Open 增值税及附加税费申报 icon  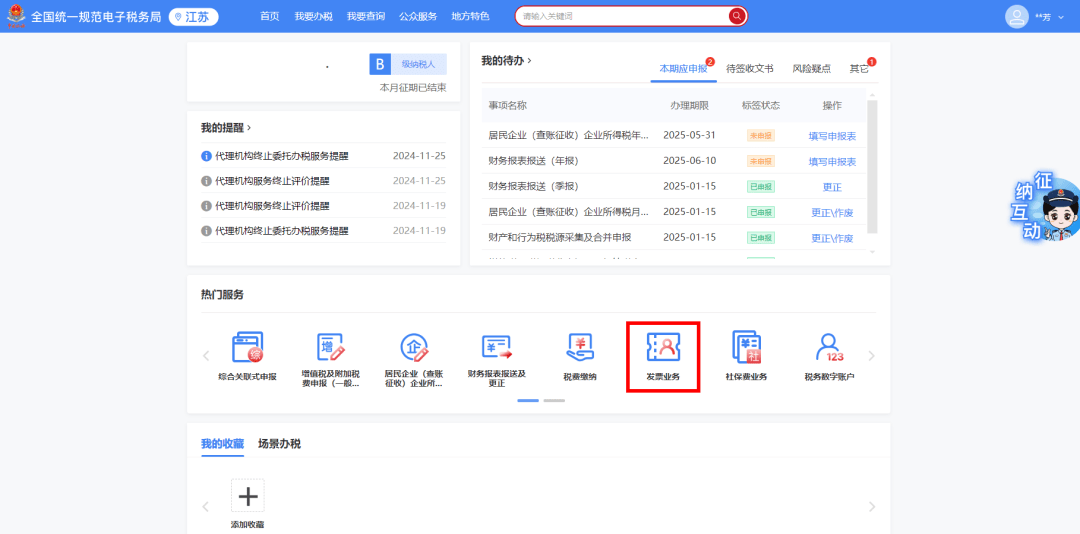point(330,356)
